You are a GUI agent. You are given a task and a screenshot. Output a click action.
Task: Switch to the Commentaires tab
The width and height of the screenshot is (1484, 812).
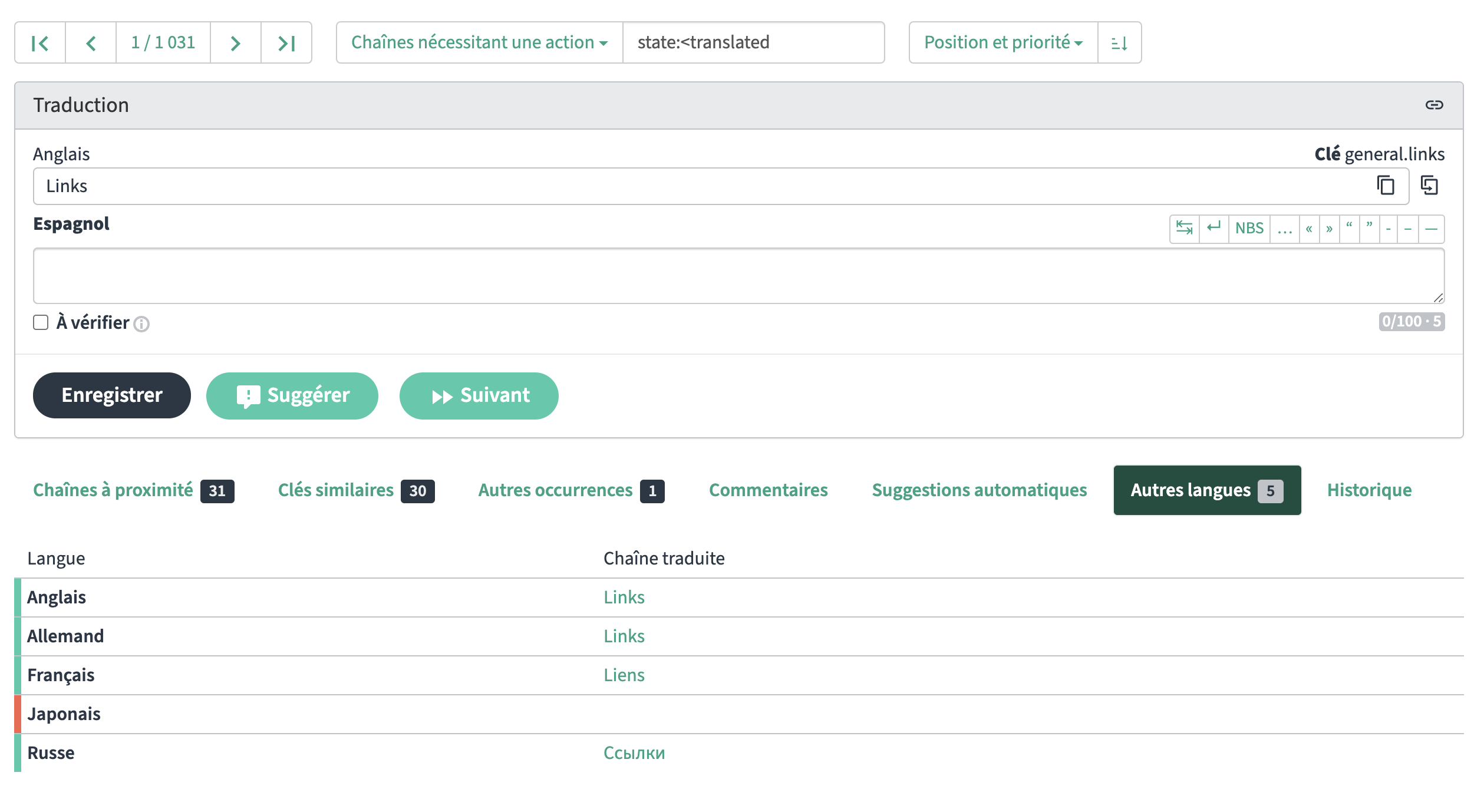coord(769,490)
